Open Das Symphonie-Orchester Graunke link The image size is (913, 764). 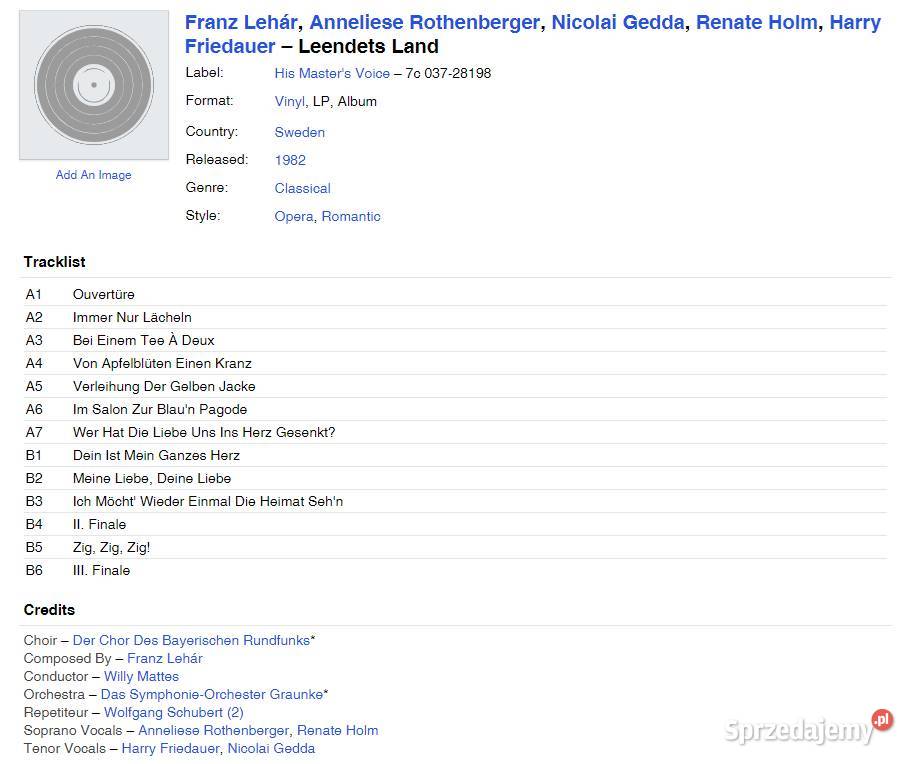(212, 695)
